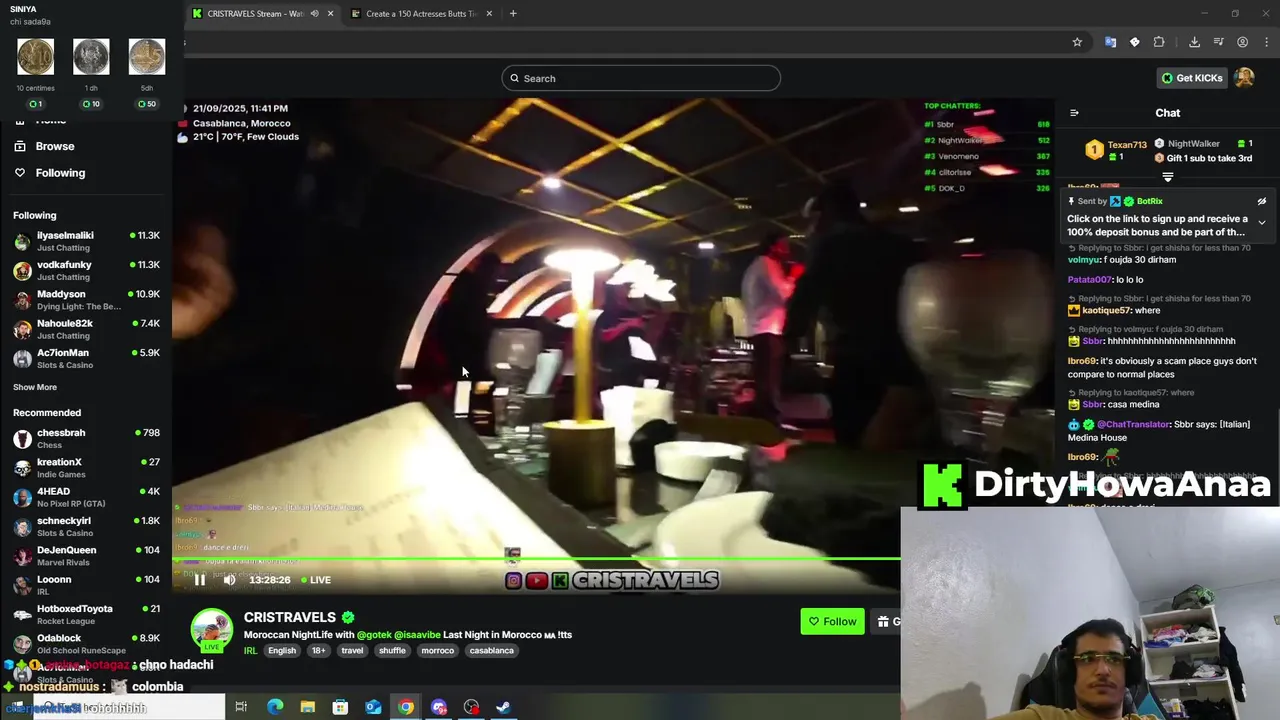Open Steam from the taskbar

coord(504,707)
